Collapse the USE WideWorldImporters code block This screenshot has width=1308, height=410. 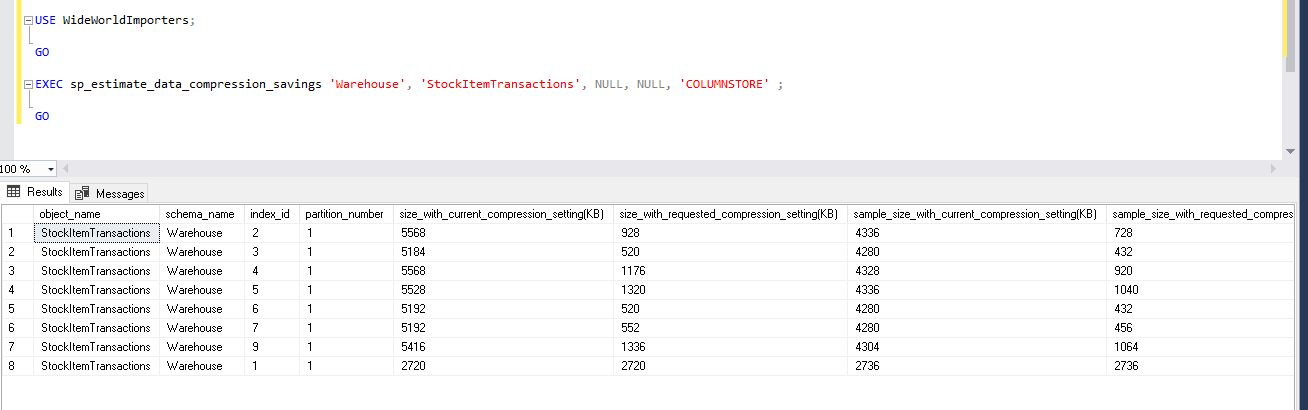[28, 20]
